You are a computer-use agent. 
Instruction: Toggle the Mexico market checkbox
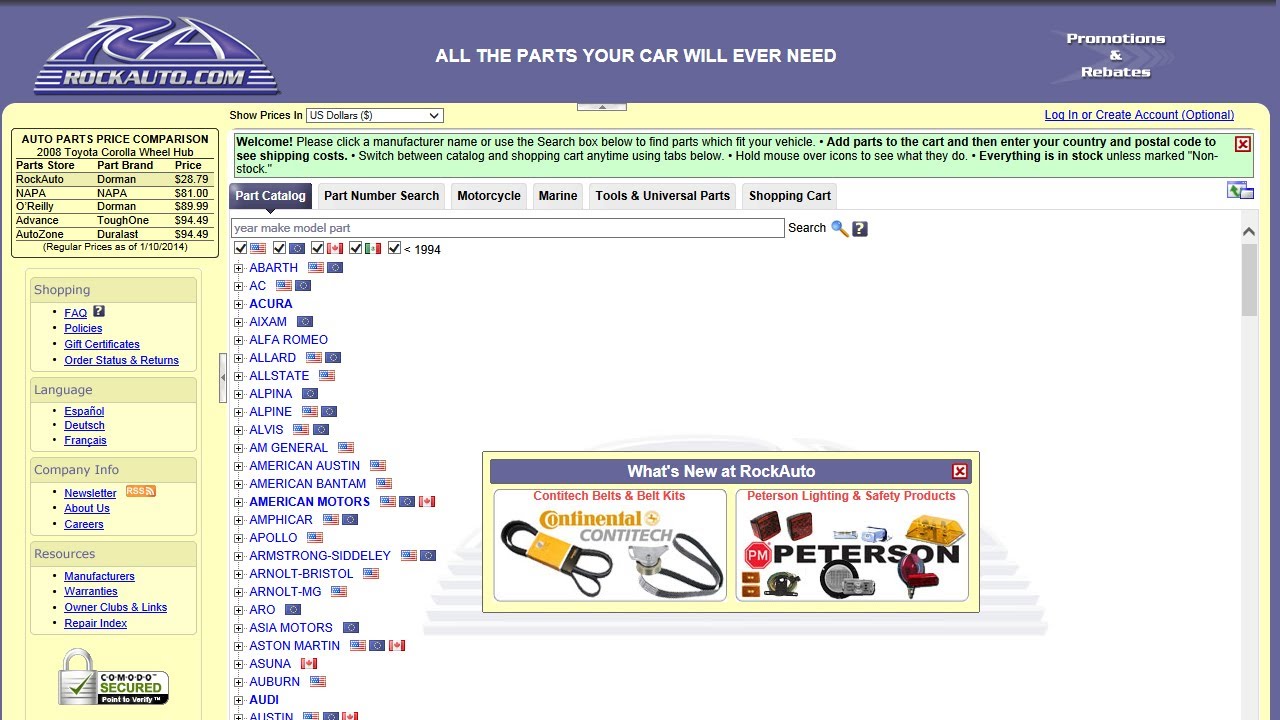[x=355, y=248]
